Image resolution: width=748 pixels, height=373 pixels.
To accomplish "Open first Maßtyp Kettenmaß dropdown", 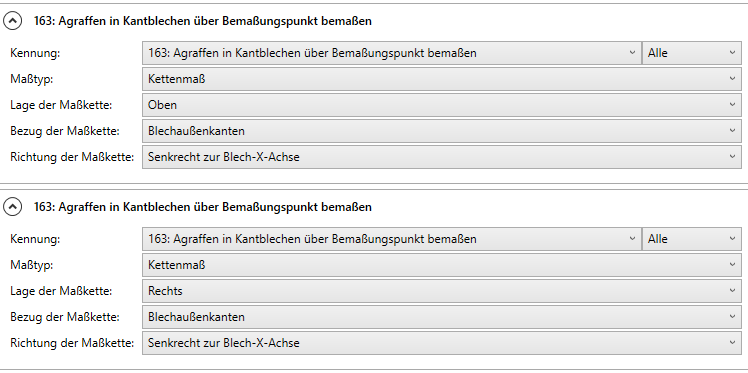I will pos(442,79).
